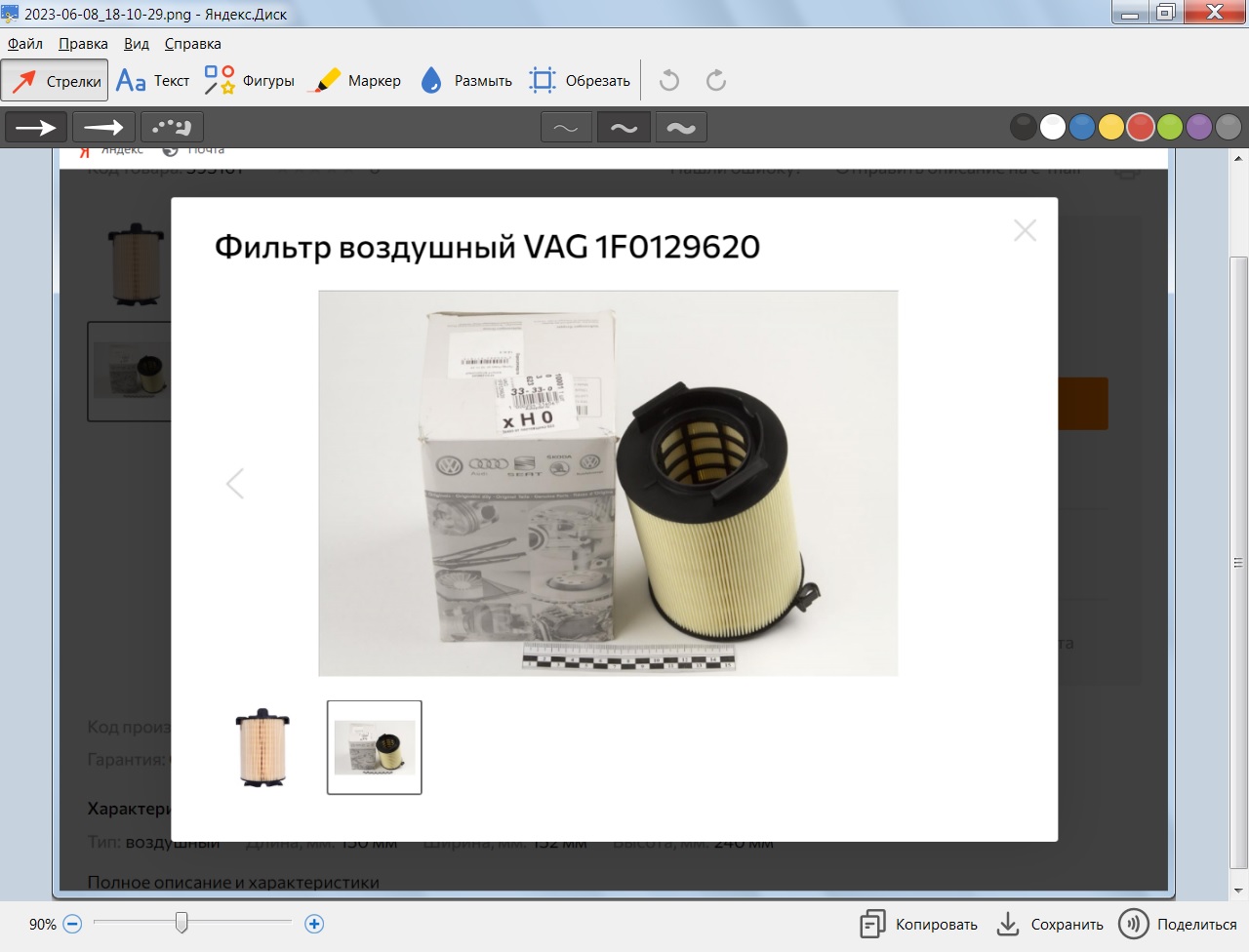Decrease zoom with the minus button
The width and height of the screenshot is (1249, 952).
point(72,924)
